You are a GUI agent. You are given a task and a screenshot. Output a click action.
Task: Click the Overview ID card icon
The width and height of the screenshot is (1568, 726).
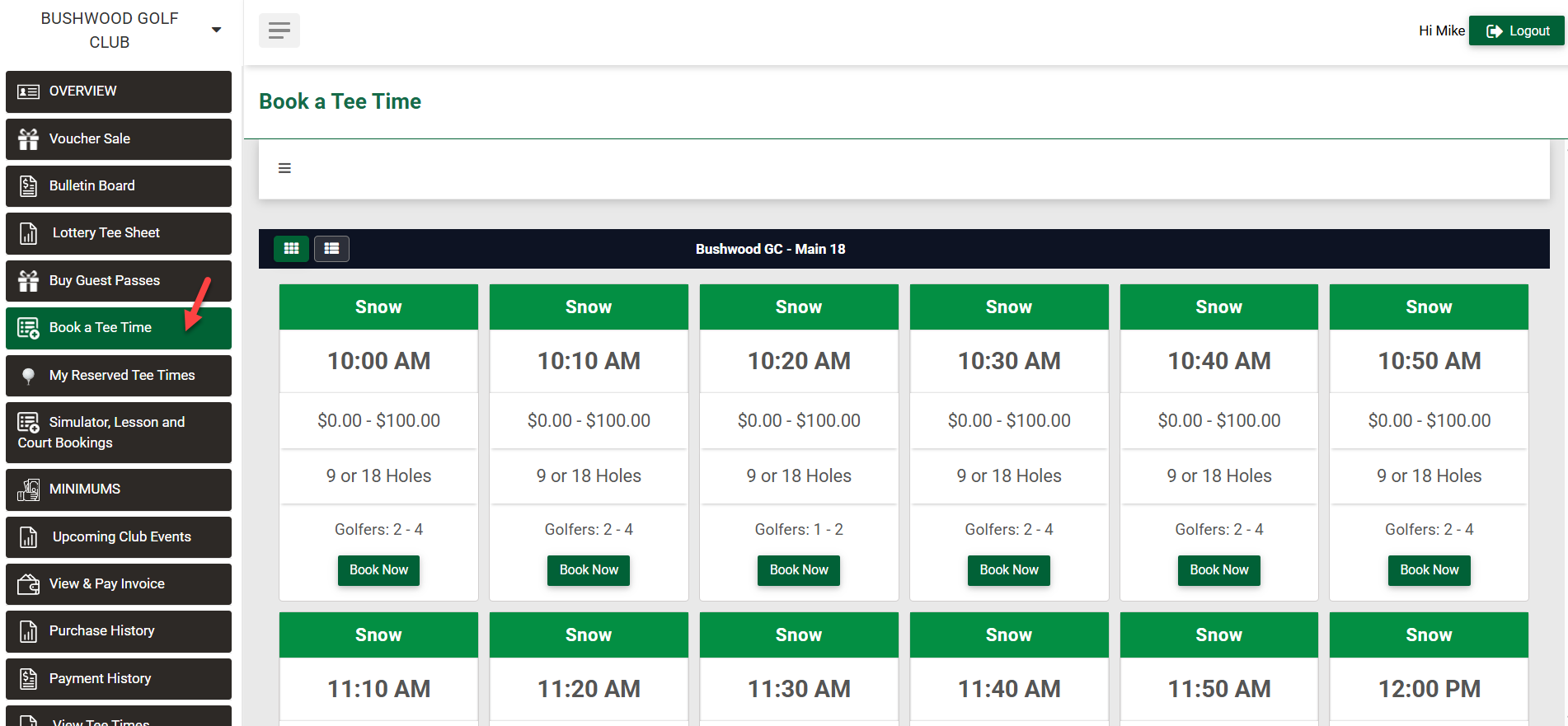point(29,91)
